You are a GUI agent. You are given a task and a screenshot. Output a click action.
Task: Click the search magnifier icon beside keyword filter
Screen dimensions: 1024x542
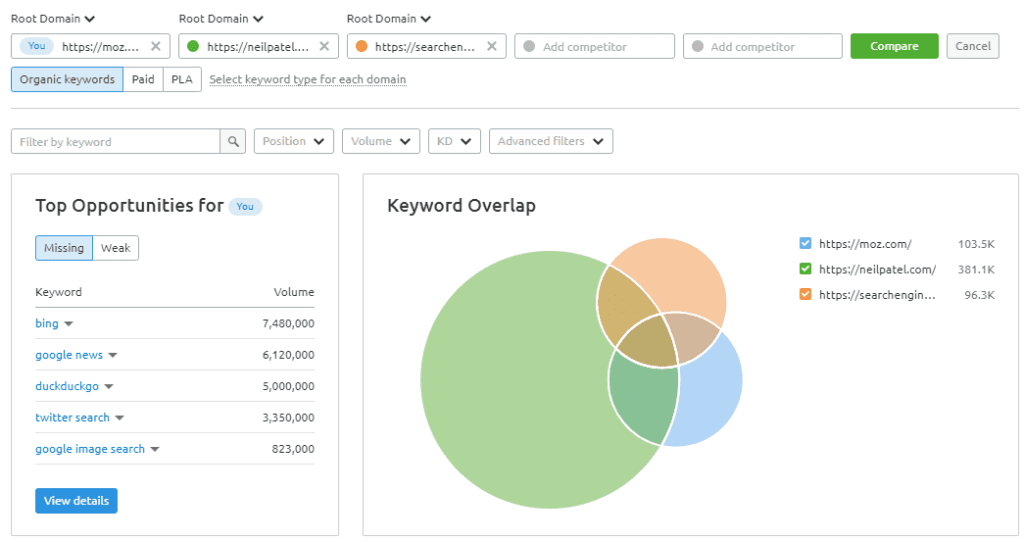[x=233, y=141]
